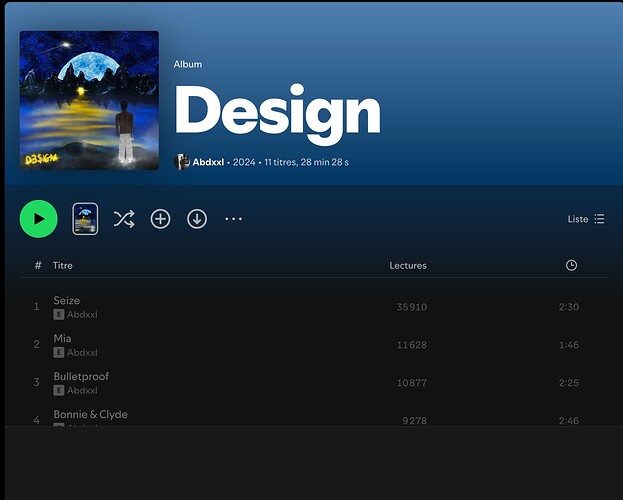The height and width of the screenshot is (500, 623).
Task: Open the three-dot more options menu
Action: [233, 219]
